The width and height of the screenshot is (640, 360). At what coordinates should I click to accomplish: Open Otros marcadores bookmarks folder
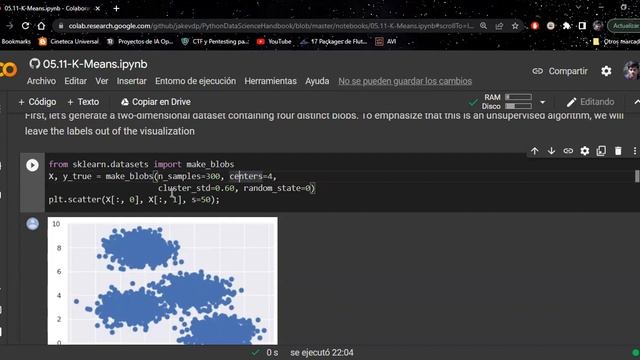tap(616, 42)
